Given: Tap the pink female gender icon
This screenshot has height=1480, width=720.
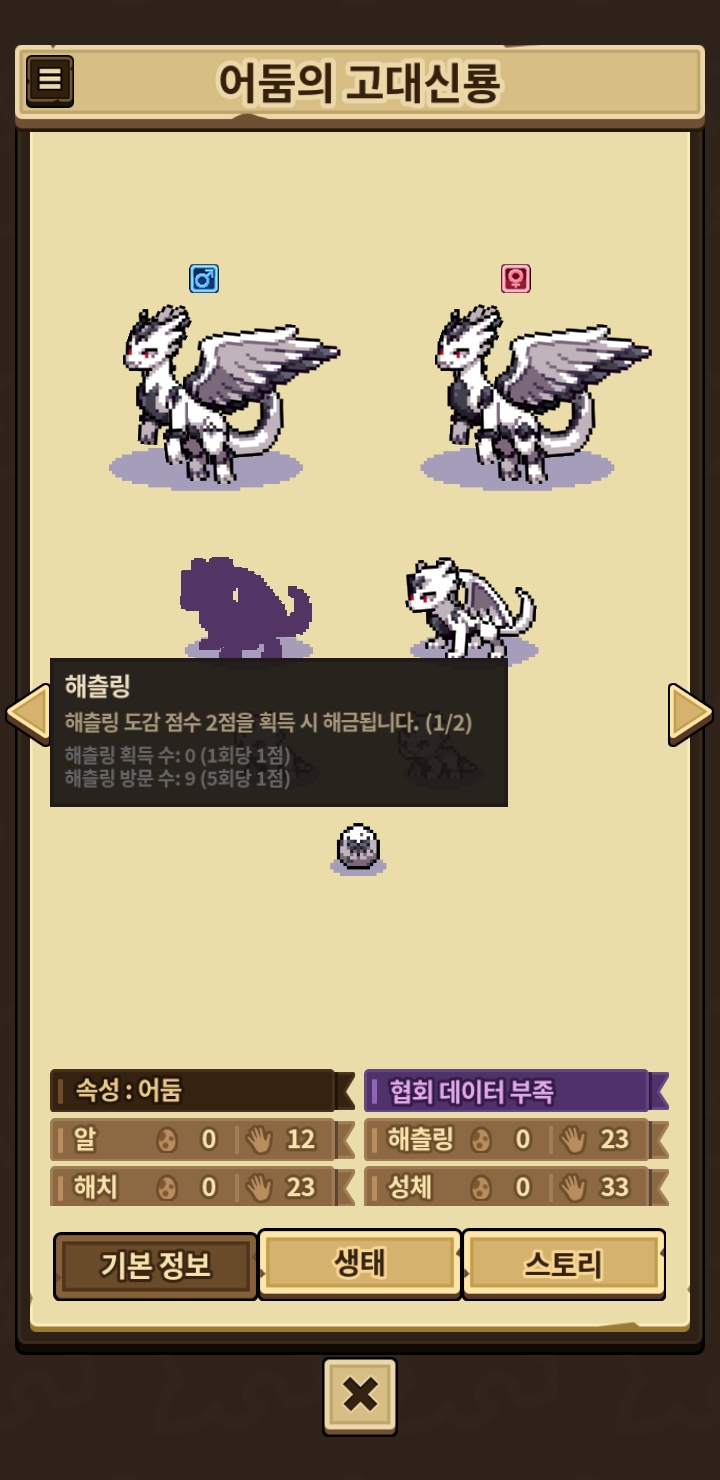Looking at the screenshot, I should click(x=516, y=279).
